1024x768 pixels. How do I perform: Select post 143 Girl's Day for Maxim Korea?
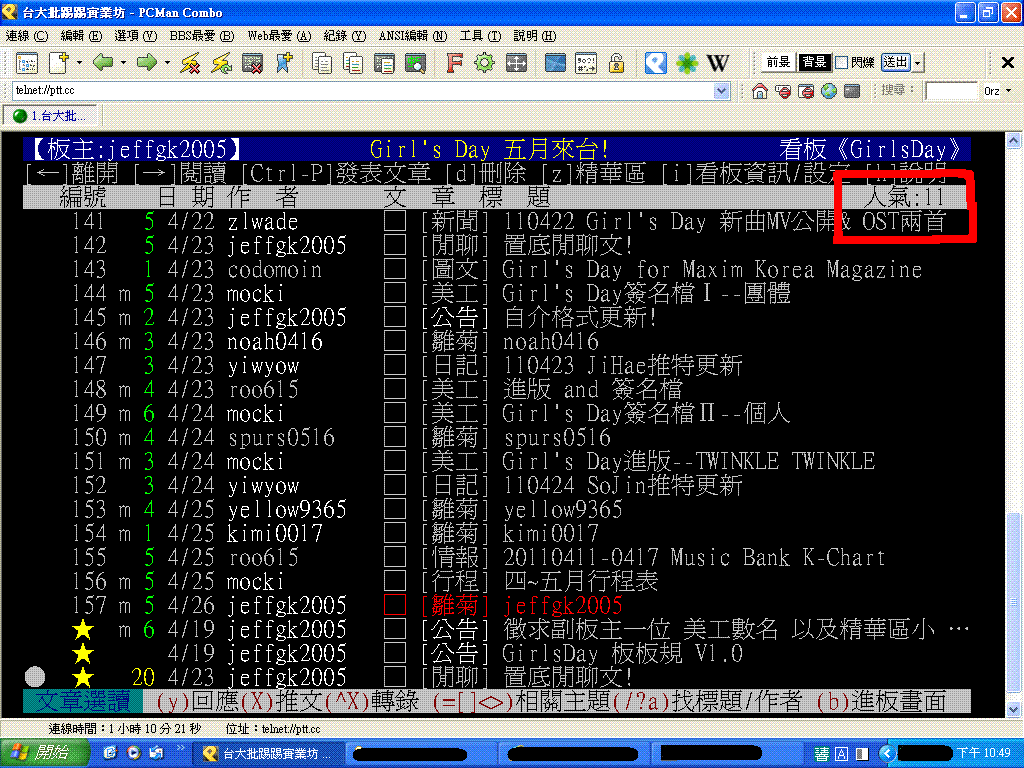point(496,270)
